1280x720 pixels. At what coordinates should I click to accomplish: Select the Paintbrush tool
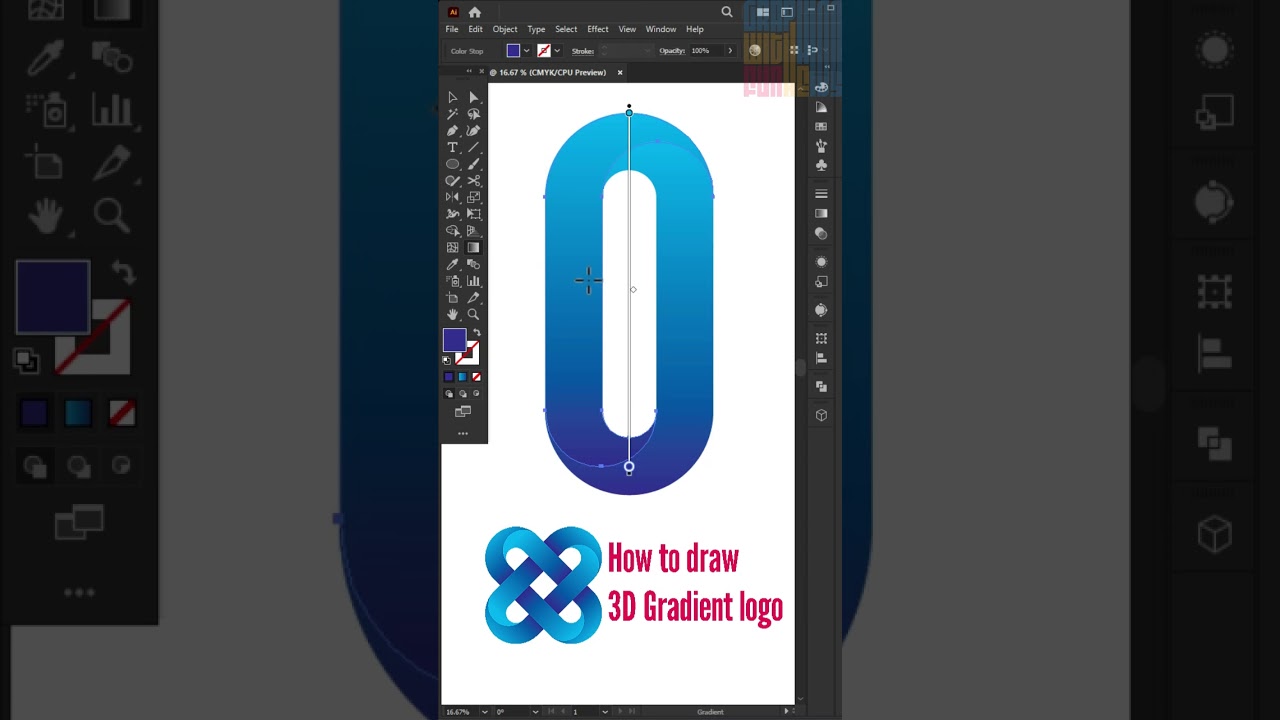coord(473,164)
